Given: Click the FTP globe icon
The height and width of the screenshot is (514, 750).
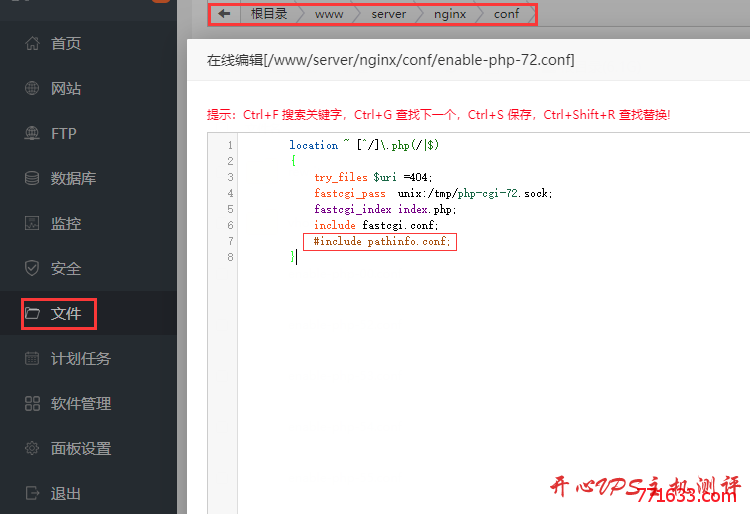Looking at the screenshot, I should 32,133.
